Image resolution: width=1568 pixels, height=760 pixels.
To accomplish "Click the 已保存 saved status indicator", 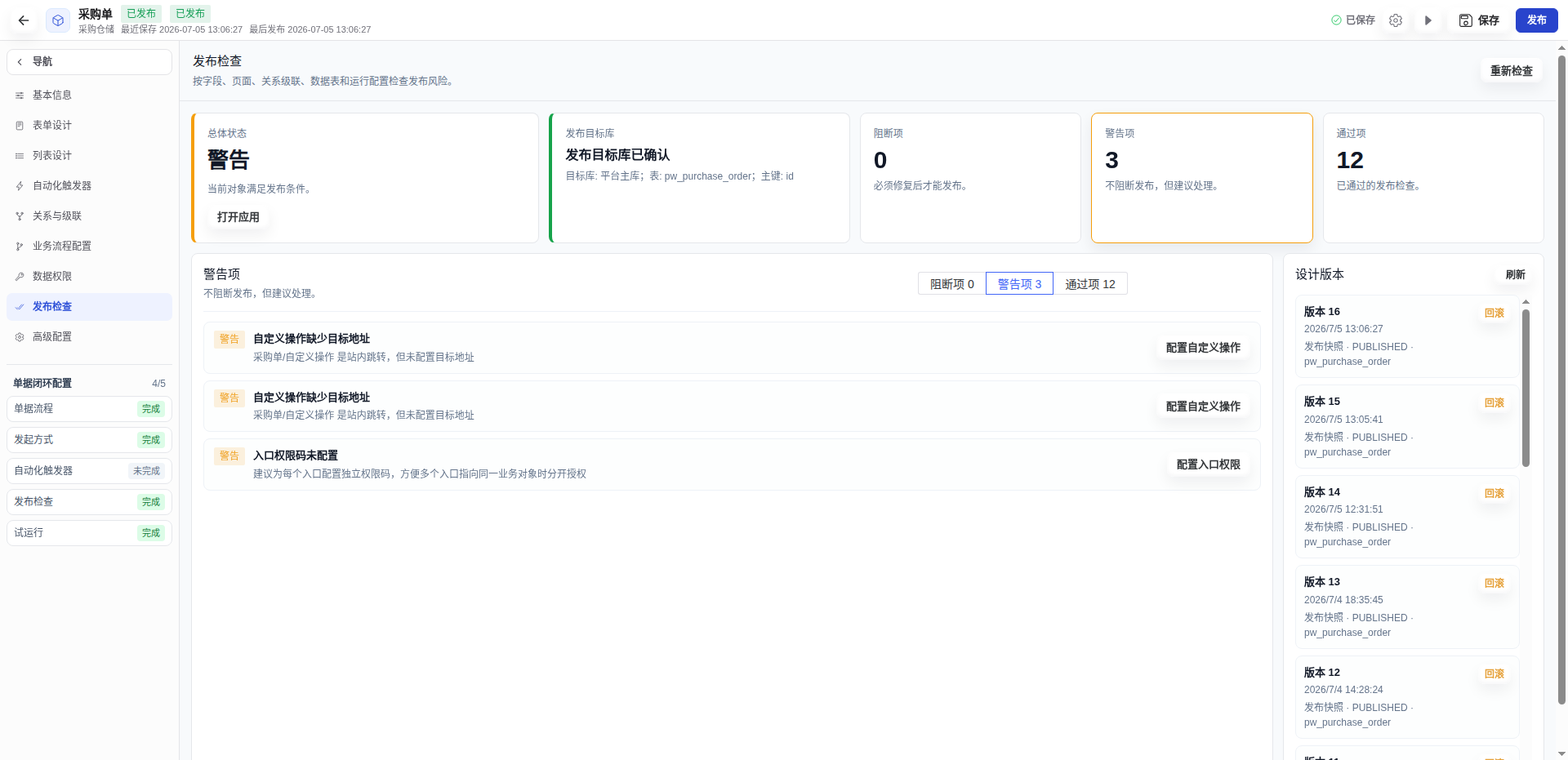I will pos(1353,20).
